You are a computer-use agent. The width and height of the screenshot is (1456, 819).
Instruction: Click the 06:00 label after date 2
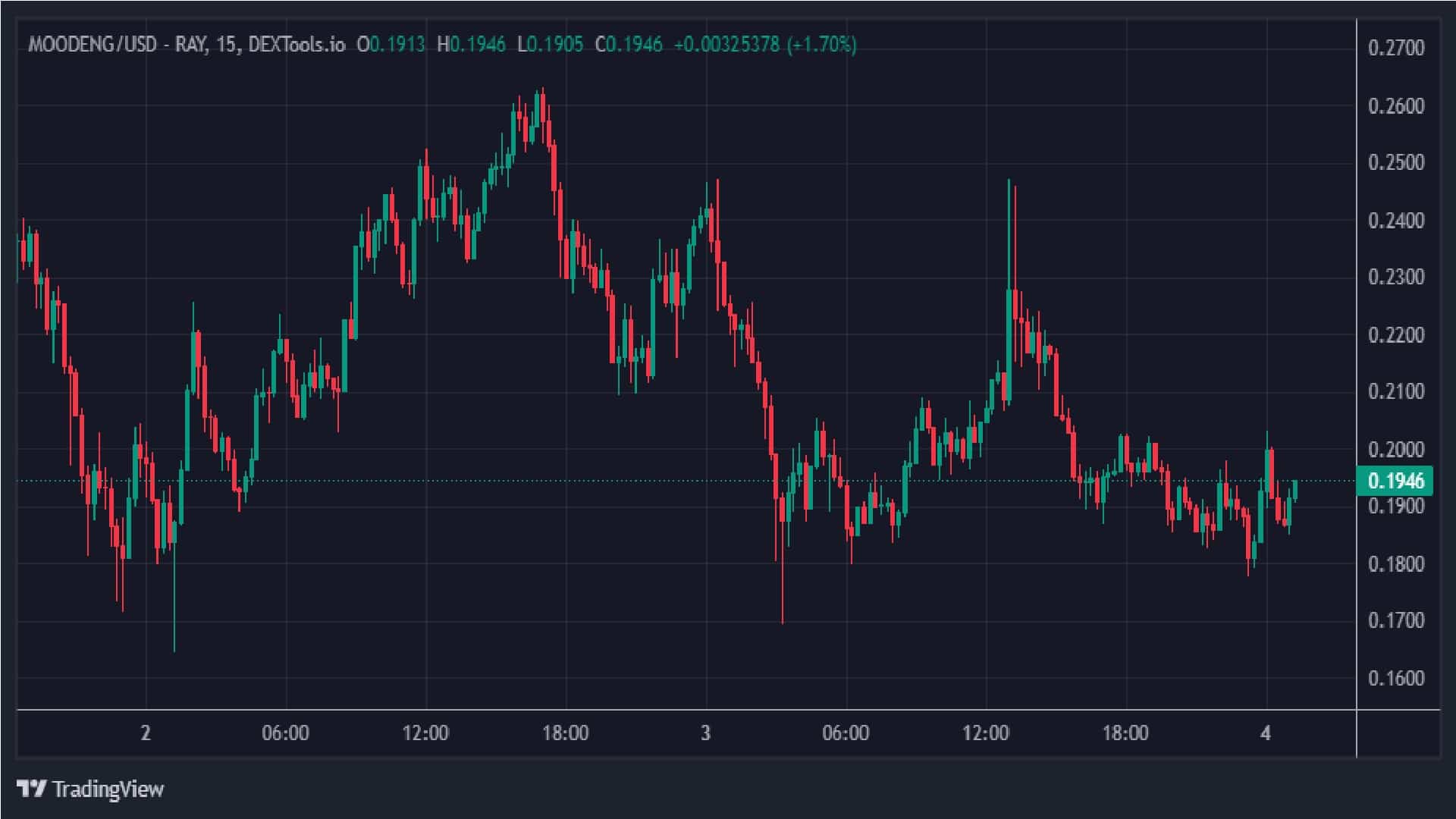click(x=285, y=733)
